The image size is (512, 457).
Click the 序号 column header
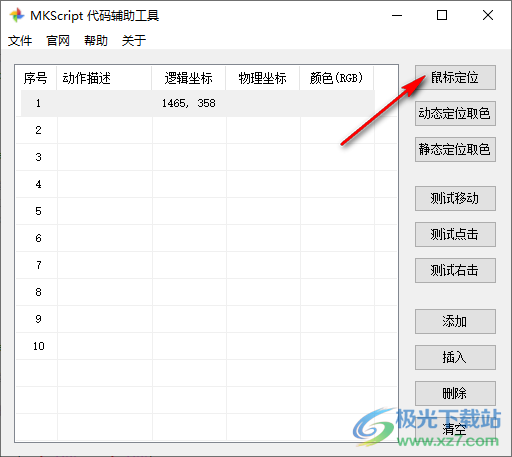36,78
